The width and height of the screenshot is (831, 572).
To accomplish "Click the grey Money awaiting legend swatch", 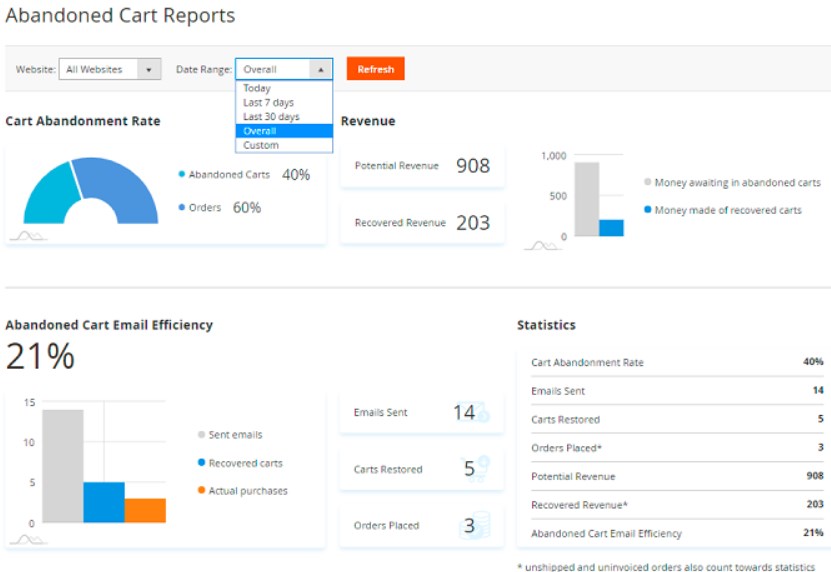I will (648, 183).
